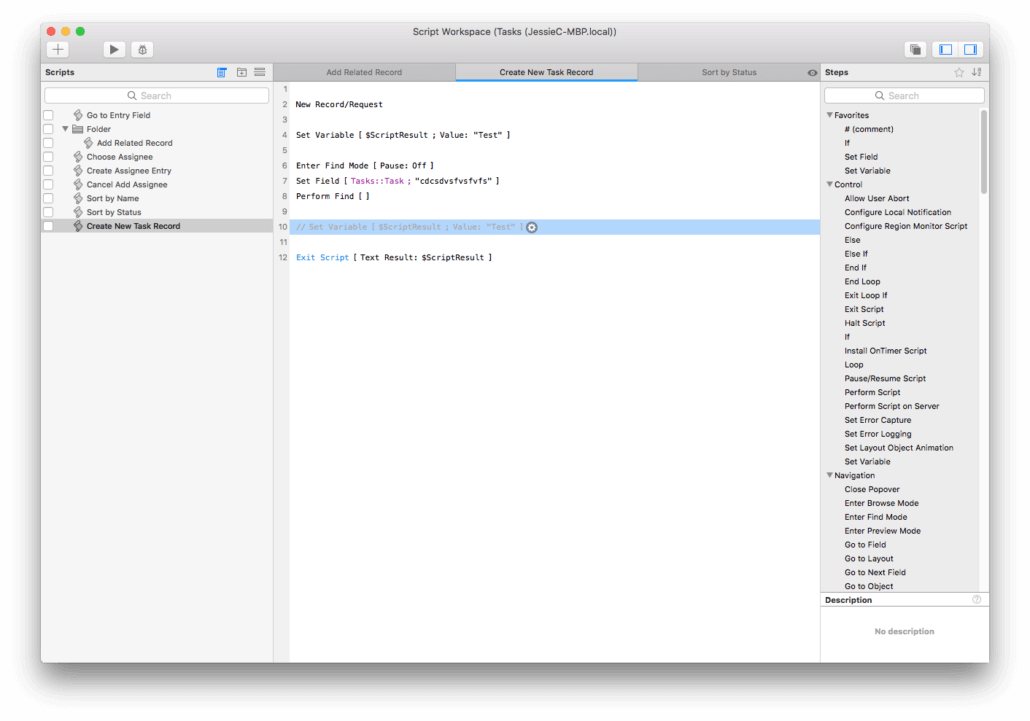Click the separator lines icon in Scripts header
1030x721 pixels.
click(260, 72)
